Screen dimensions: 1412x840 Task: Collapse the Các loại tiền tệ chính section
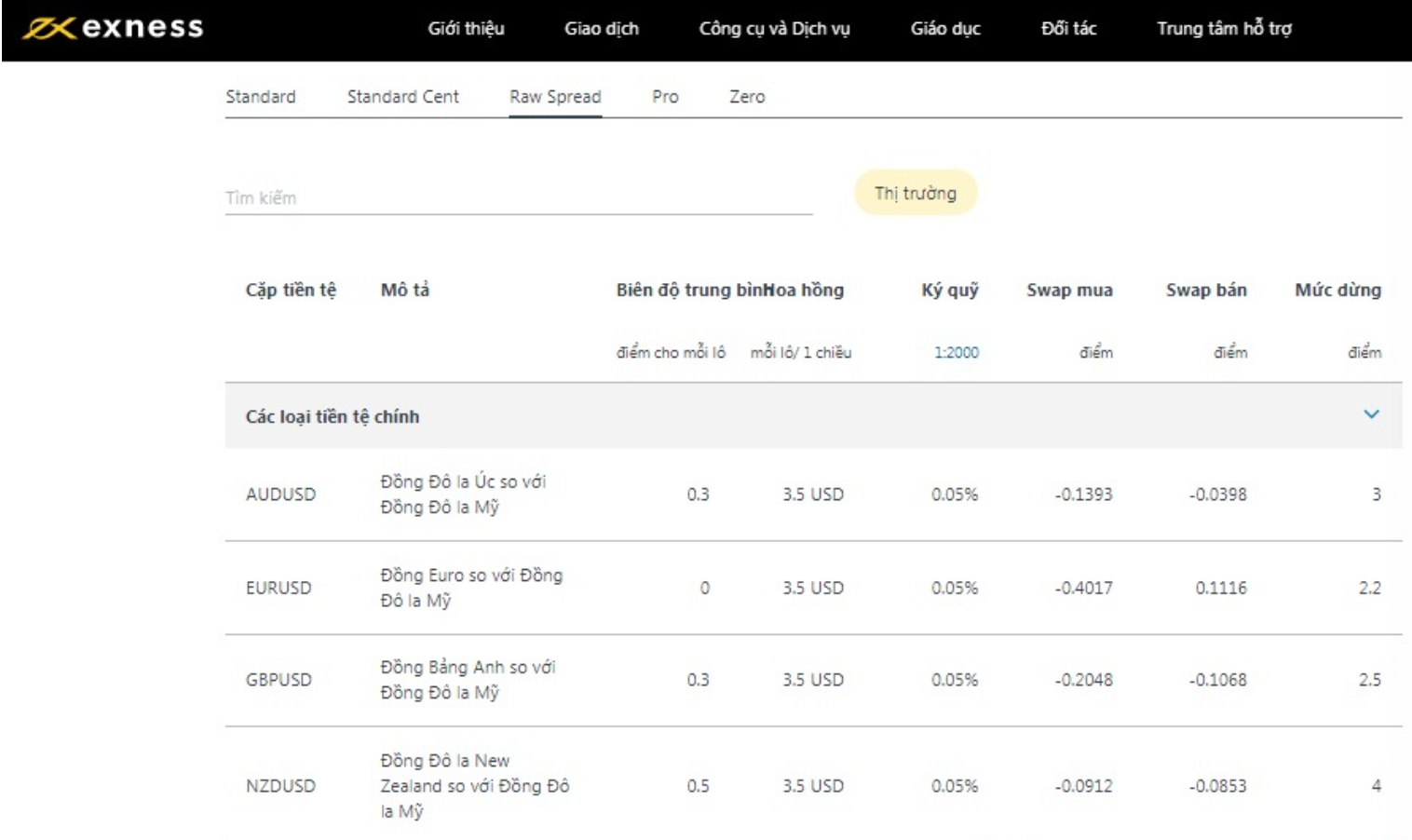[x=1371, y=414]
